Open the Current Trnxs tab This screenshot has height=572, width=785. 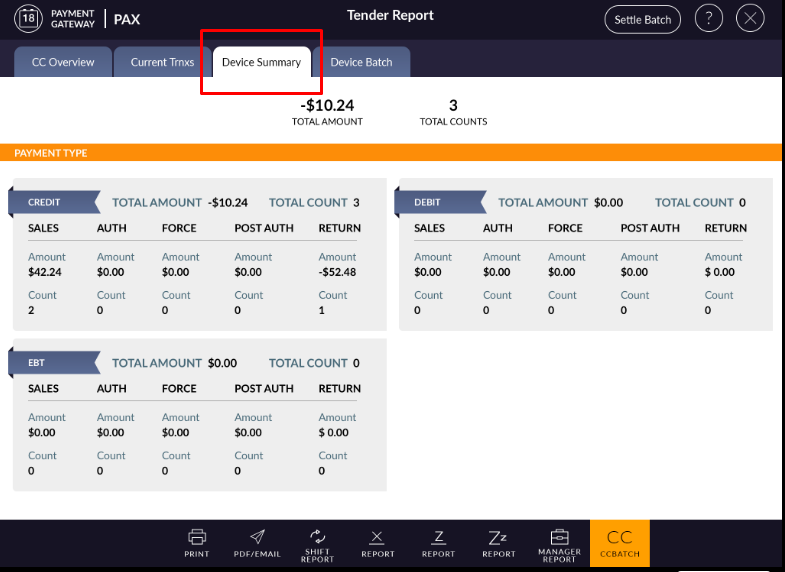click(x=162, y=62)
